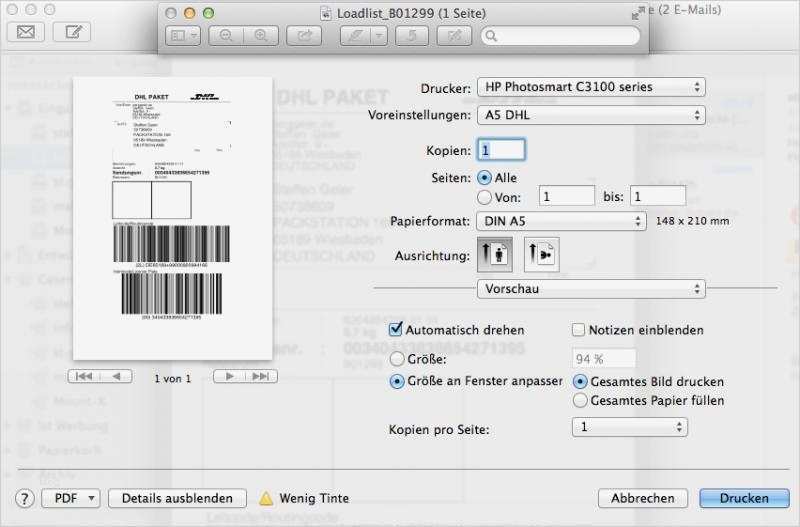Viewport: 800px width, 527px height.
Task: Click the fullscreen arrows icon
Action: [x=637, y=14]
